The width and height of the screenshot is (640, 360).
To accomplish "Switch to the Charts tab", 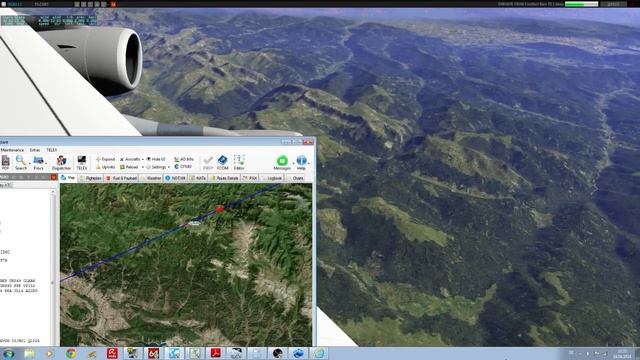I will [x=295, y=178].
